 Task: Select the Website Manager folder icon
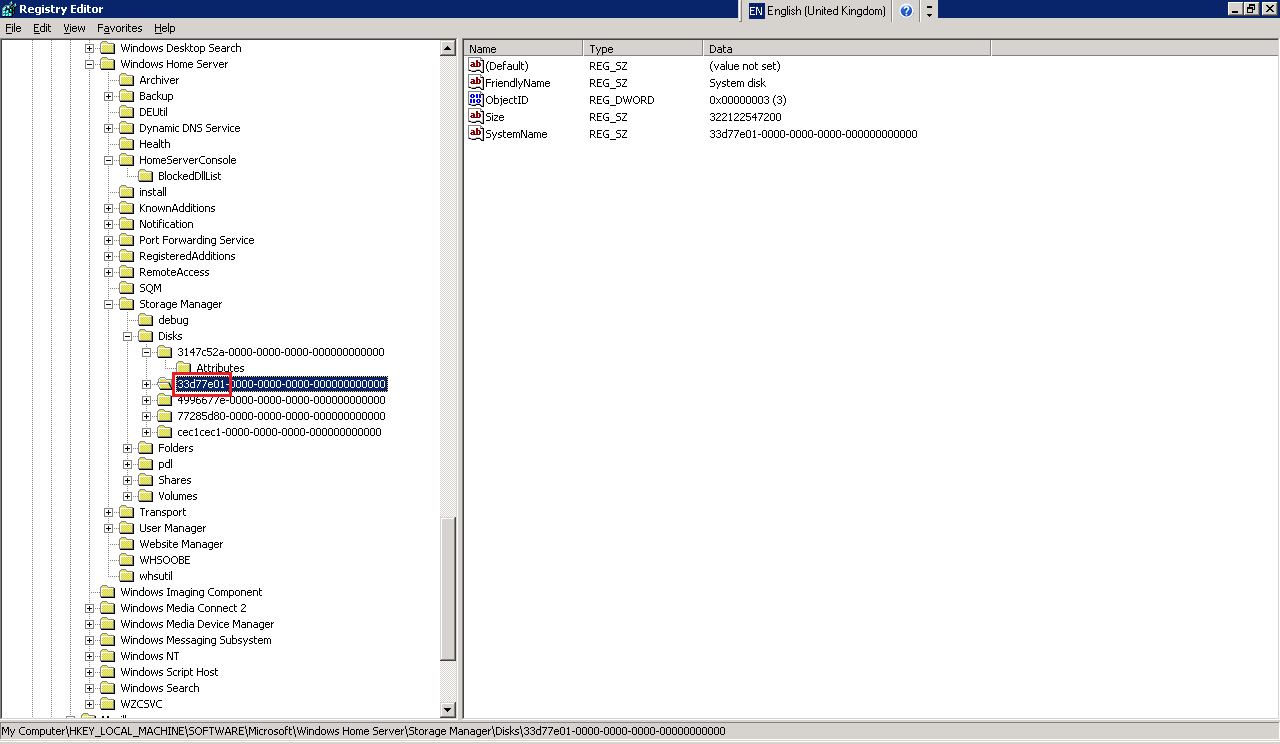point(126,544)
